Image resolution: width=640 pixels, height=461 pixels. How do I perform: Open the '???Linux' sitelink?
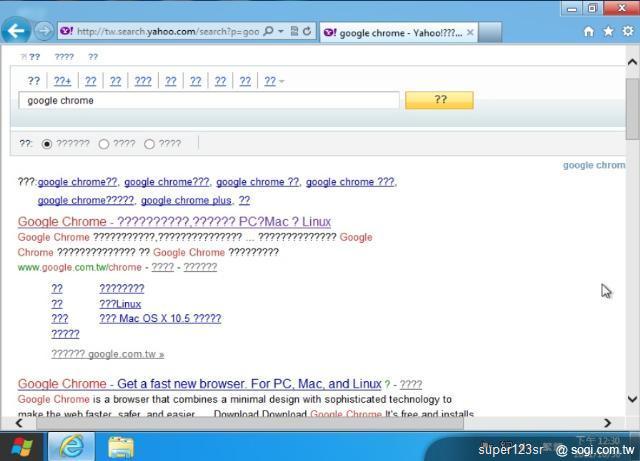coord(120,304)
